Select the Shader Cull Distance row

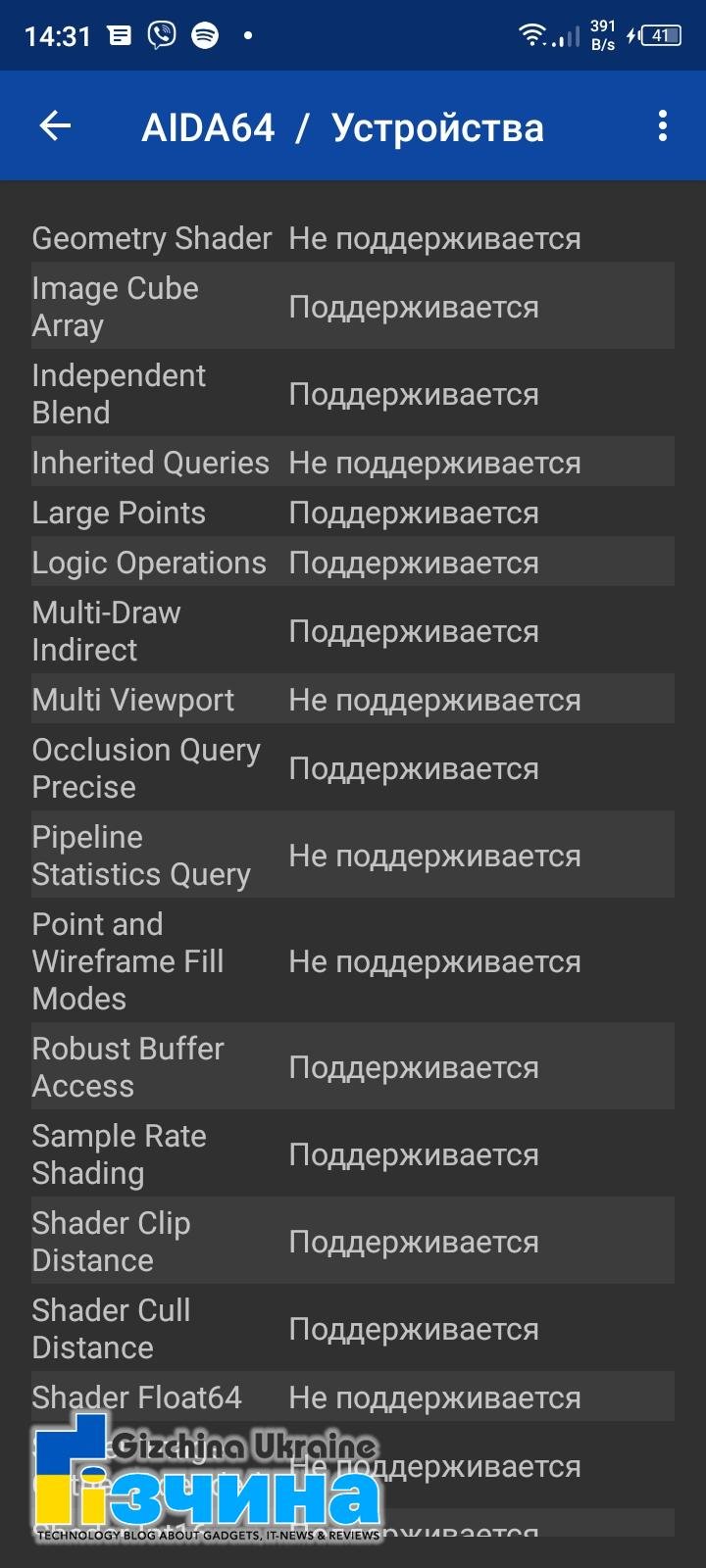pyautogui.click(x=353, y=1329)
